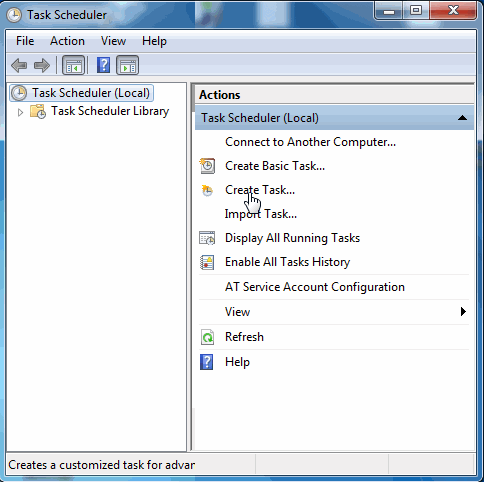Open the View submenu arrow in Actions
The image size is (484, 482).
(x=463, y=312)
